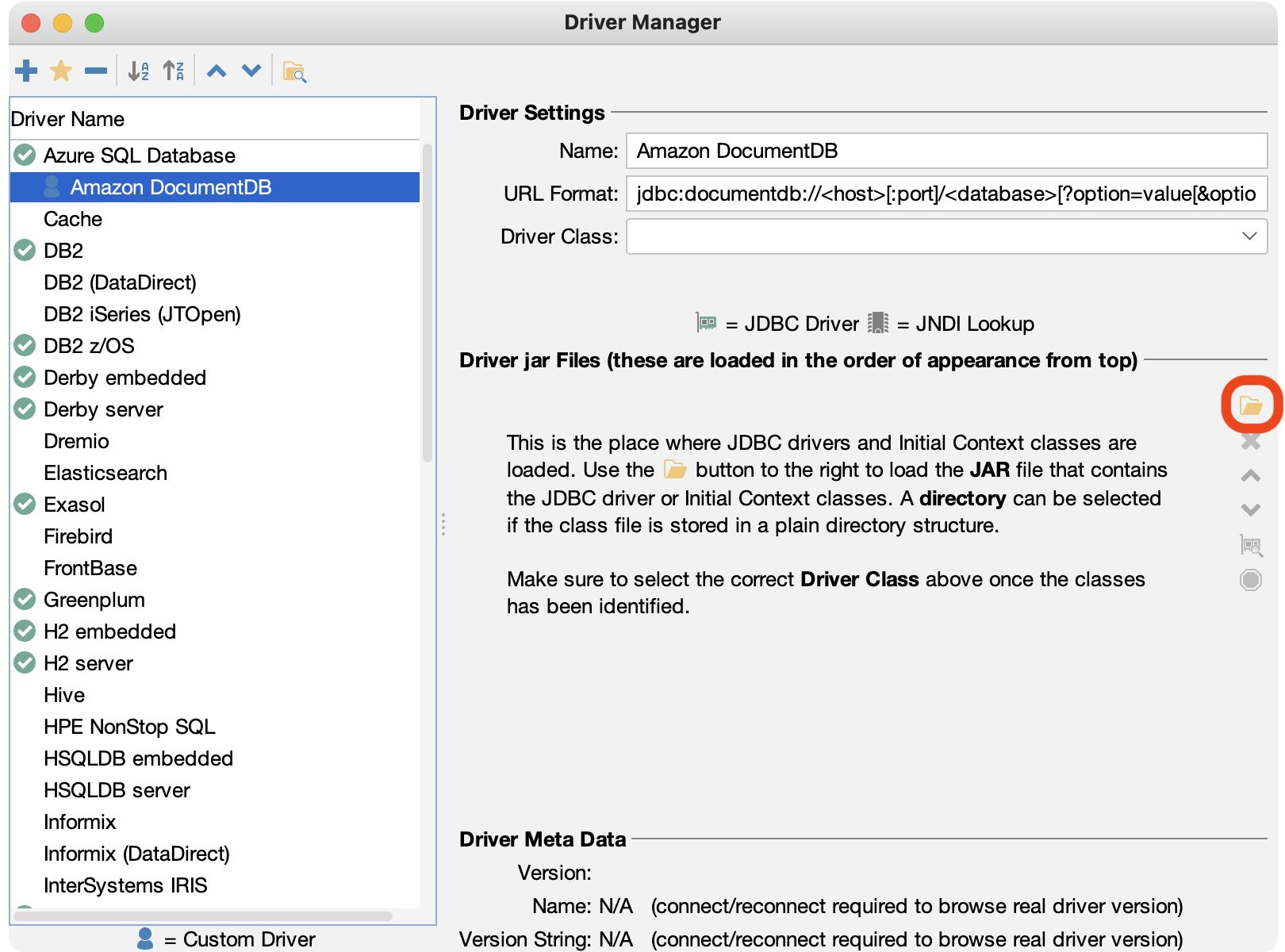Select the DB2 (DataDirect) driver

[215, 282]
